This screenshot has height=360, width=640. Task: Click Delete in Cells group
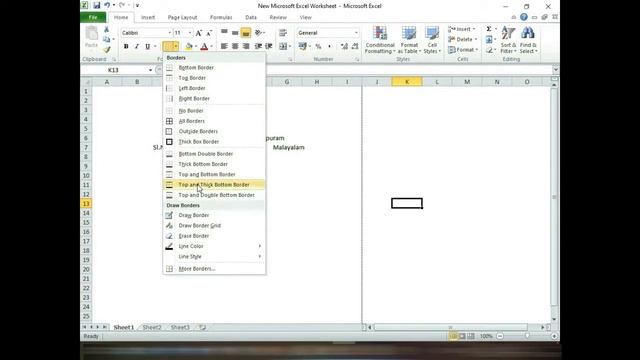pos(463,40)
